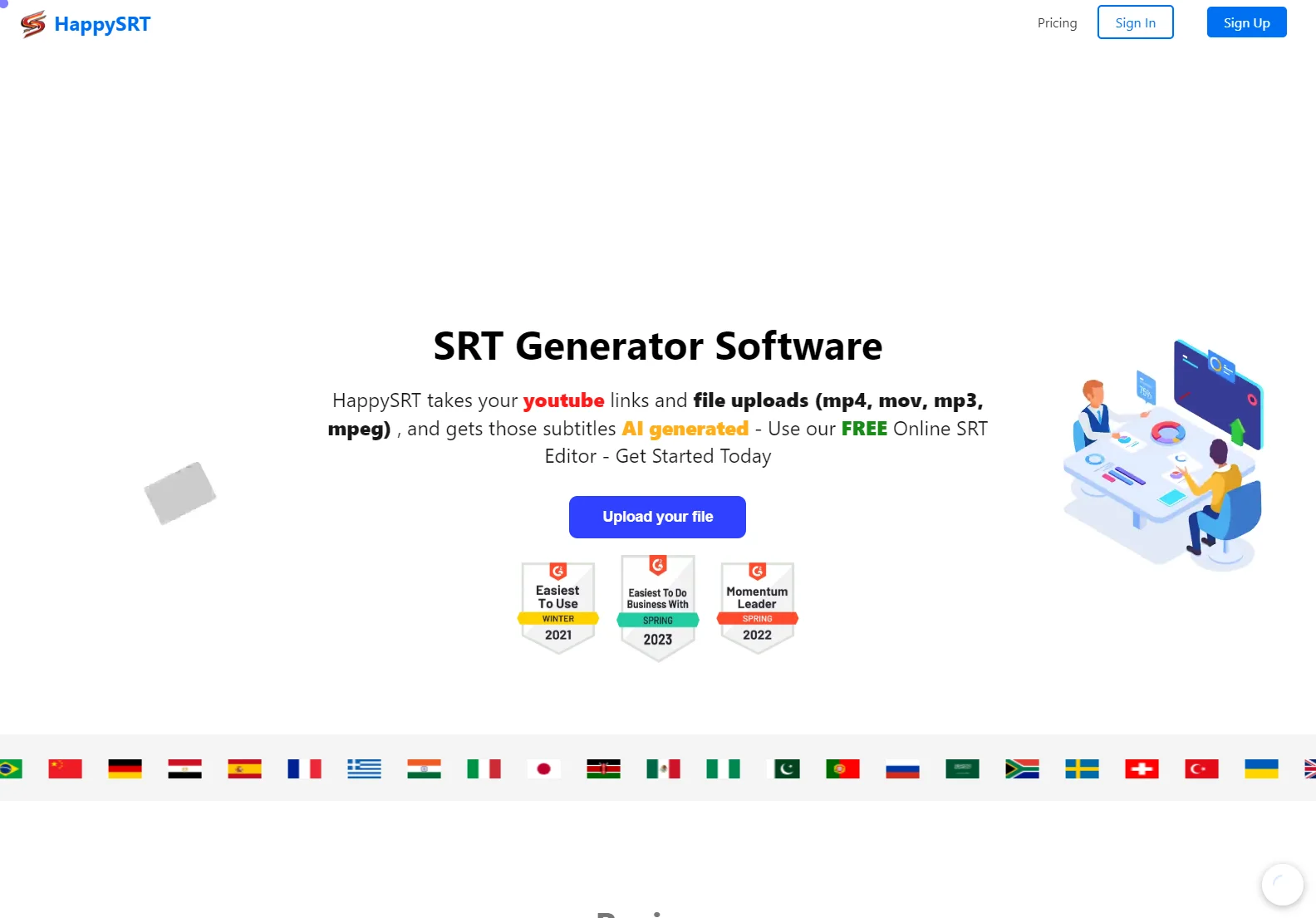Choose the Saudi Arabia flag
Image resolution: width=1316 pixels, height=918 pixels.
coord(963,769)
